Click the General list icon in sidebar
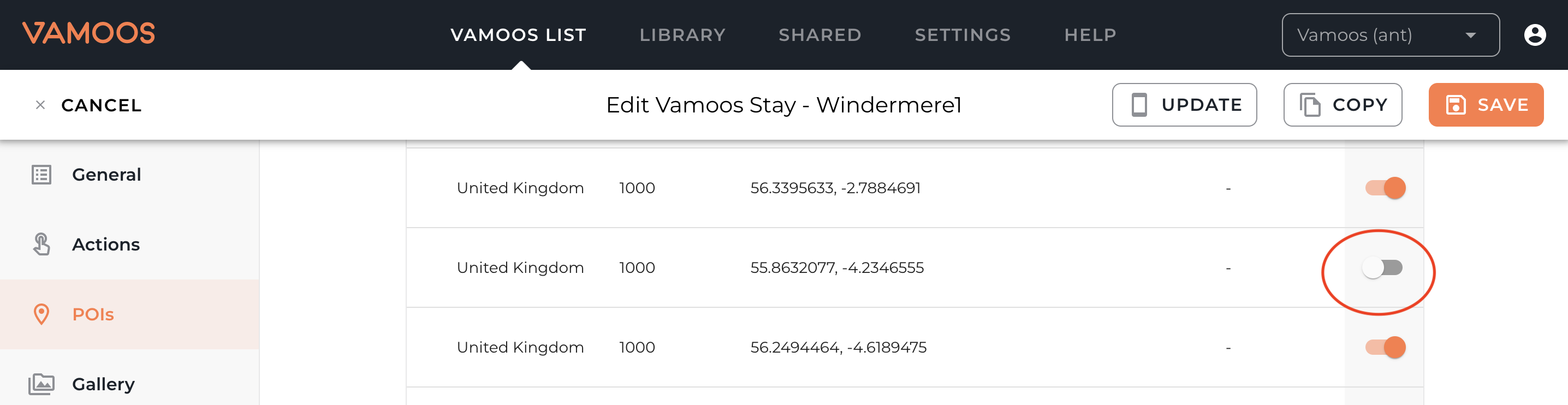 point(41,175)
